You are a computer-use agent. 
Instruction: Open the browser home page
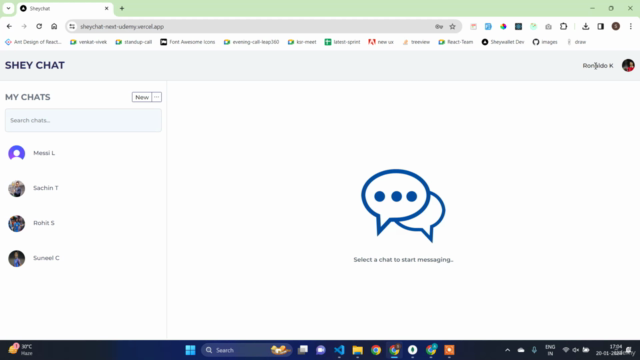[x=54, y=27]
